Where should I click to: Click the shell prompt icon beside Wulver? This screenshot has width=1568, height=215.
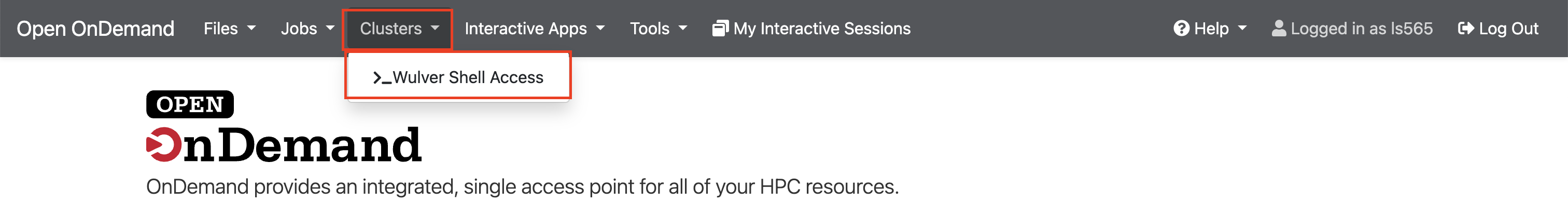(x=382, y=78)
